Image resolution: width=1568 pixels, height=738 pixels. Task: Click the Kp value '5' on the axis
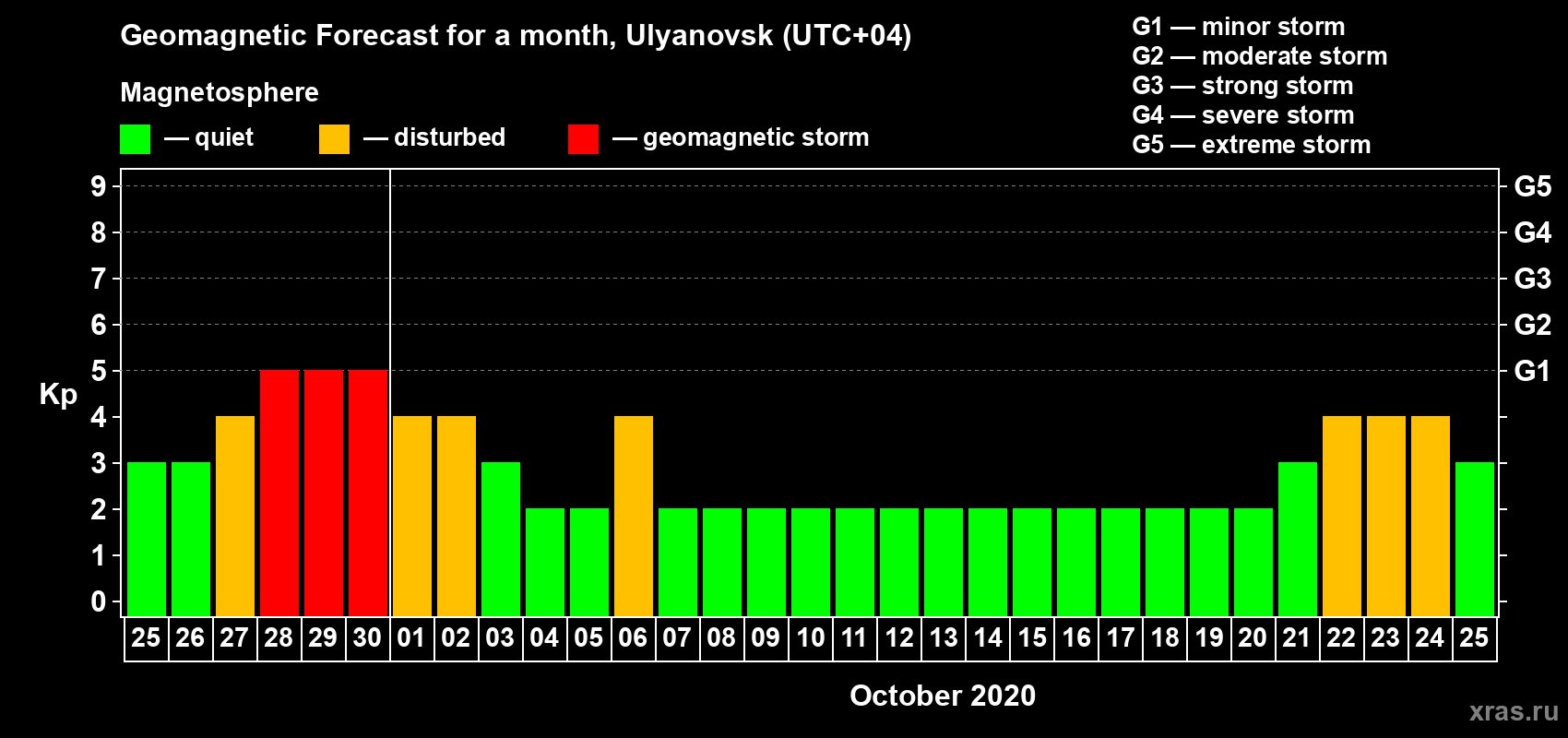click(99, 371)
